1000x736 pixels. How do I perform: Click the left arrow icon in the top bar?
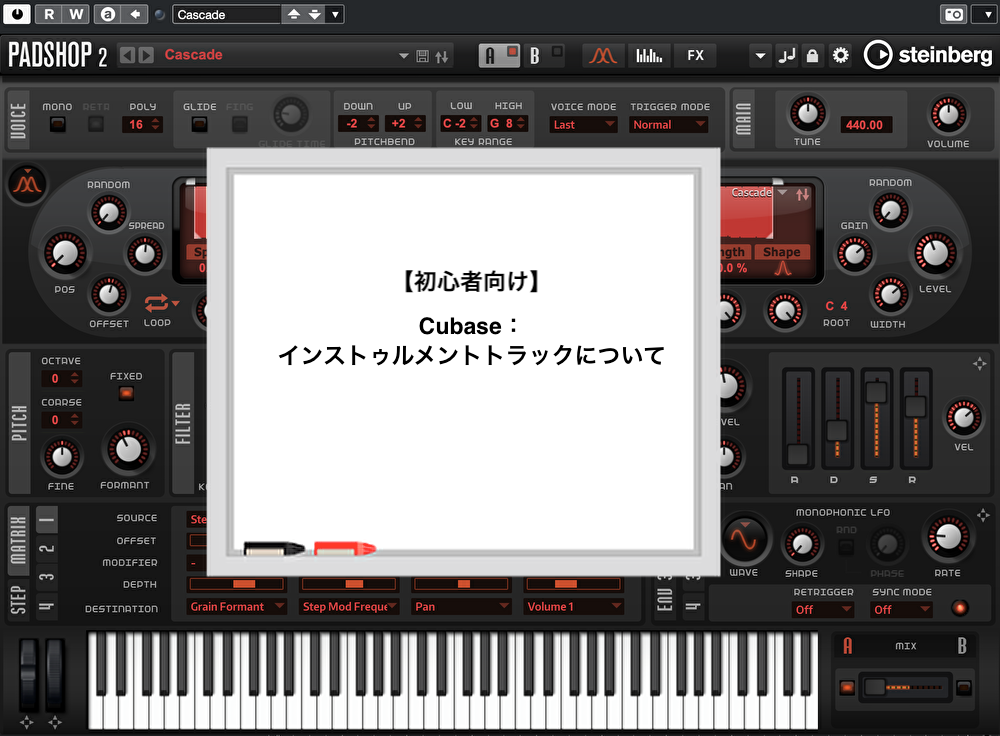(x=135, y=14)
